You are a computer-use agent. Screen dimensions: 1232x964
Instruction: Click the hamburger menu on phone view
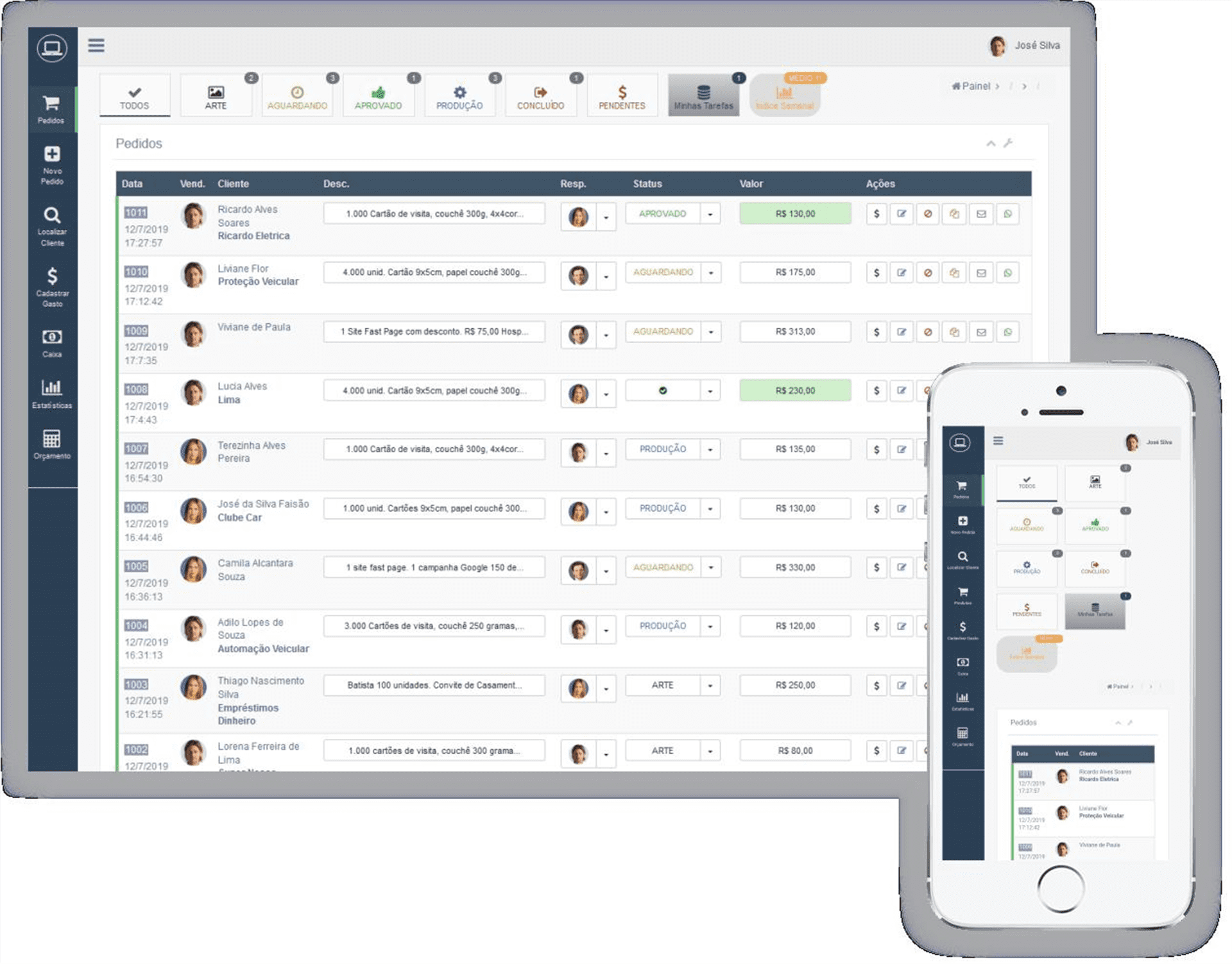(x=998, y=441)
